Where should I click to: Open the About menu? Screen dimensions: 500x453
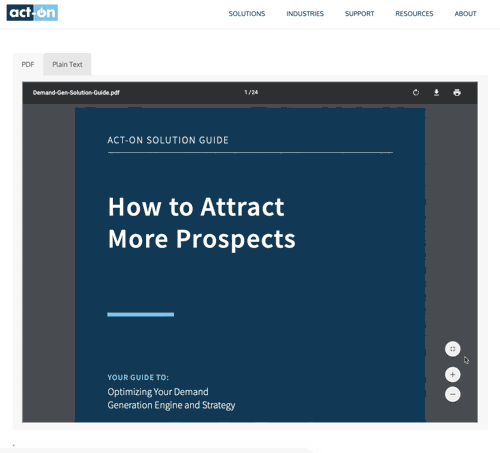[465, 14]
